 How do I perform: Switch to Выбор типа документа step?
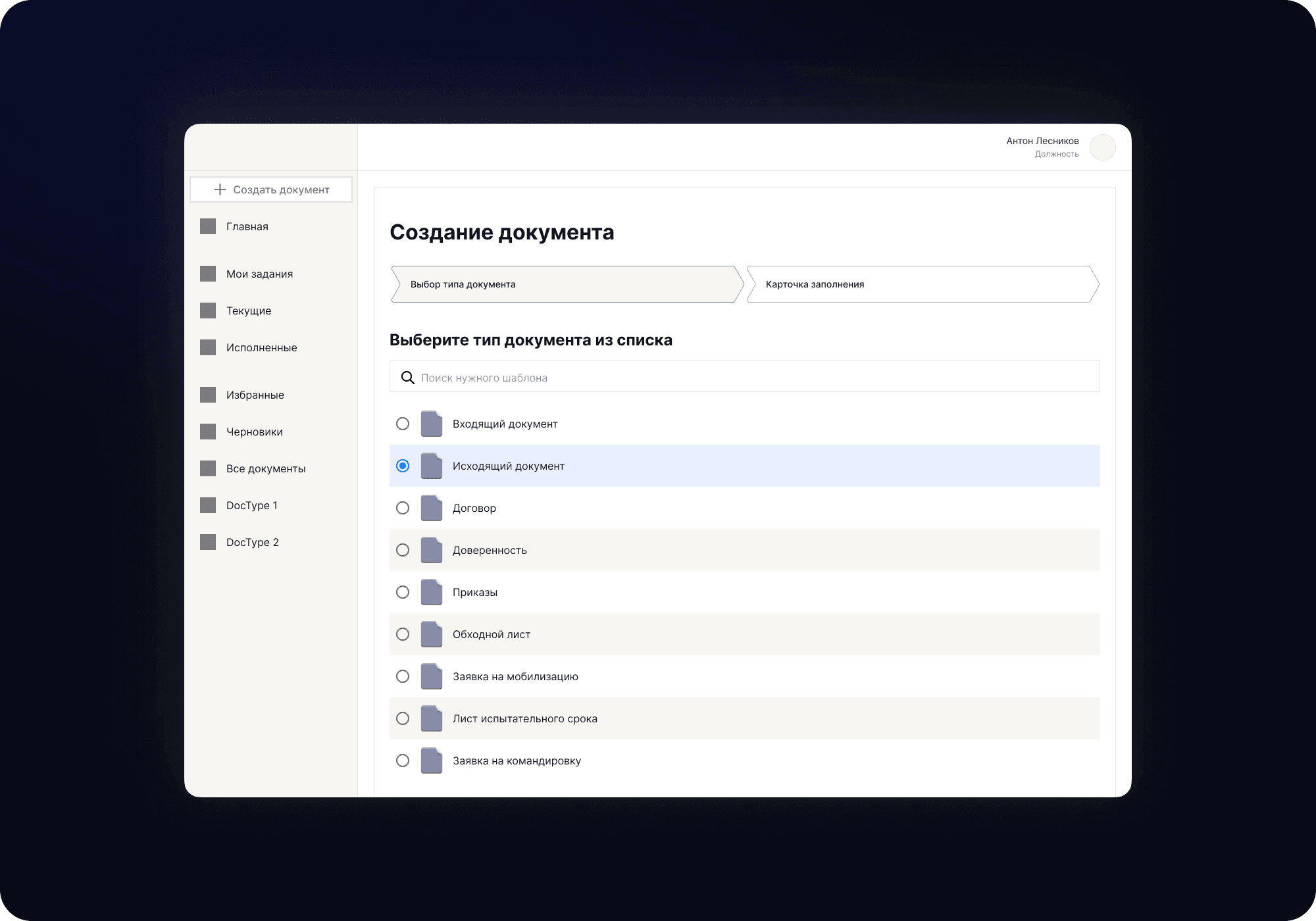pos(566,284)
